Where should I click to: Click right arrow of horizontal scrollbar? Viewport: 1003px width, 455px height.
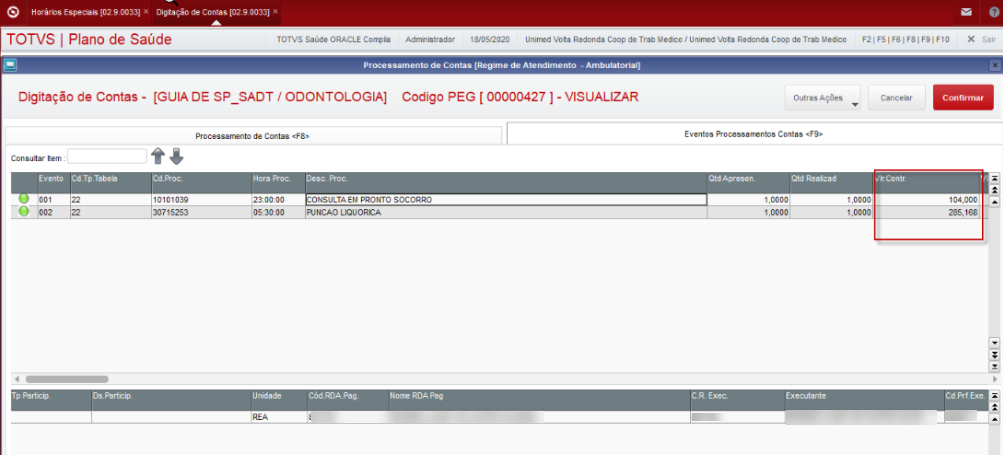point(995,379)
